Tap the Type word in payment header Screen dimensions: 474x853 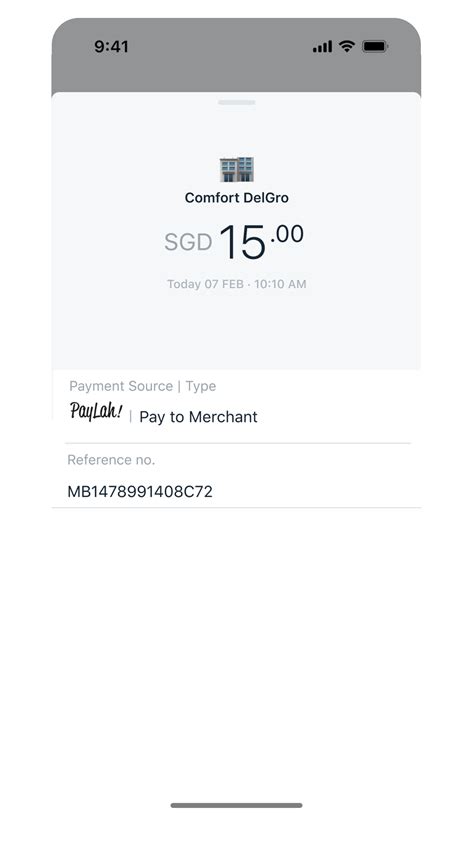click(x=201, y=387)
